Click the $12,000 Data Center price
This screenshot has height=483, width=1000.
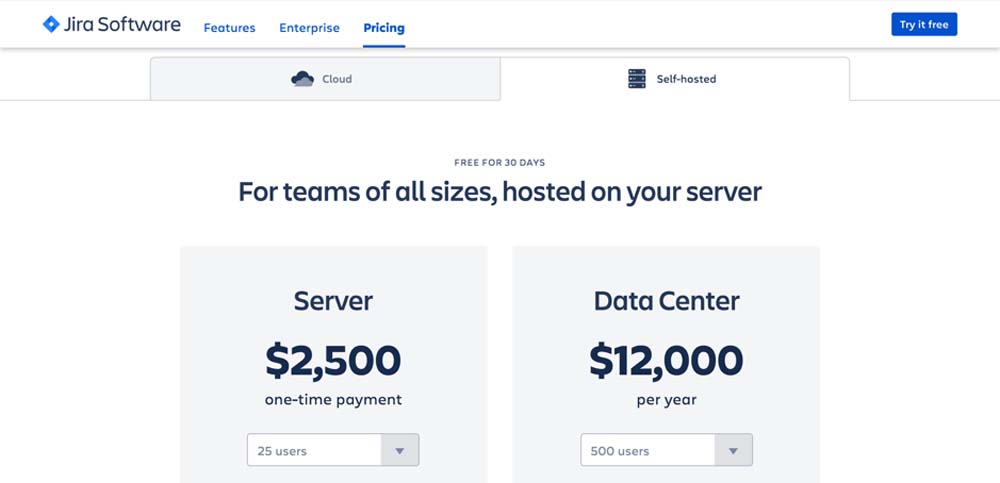click(666, 361)
